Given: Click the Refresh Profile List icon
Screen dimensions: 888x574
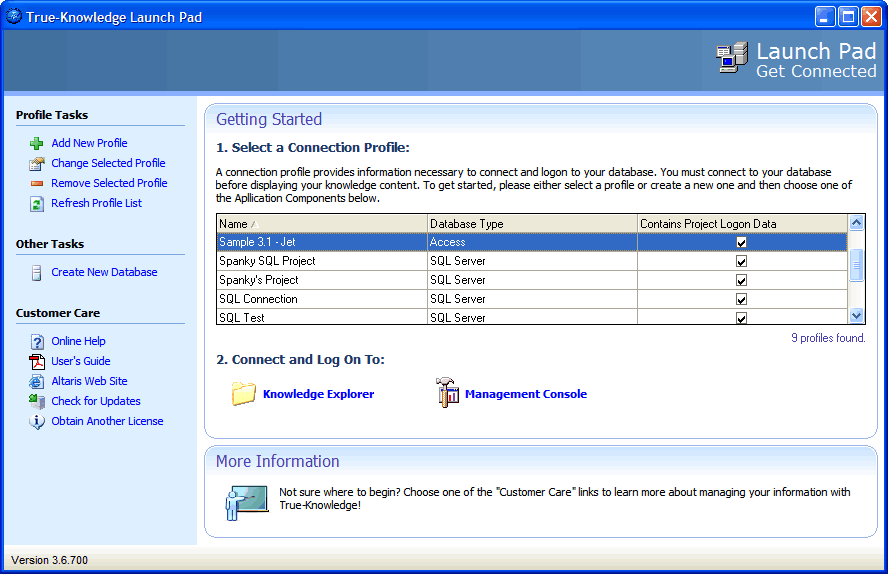Looking at the screenshot, I should [37, 204].
